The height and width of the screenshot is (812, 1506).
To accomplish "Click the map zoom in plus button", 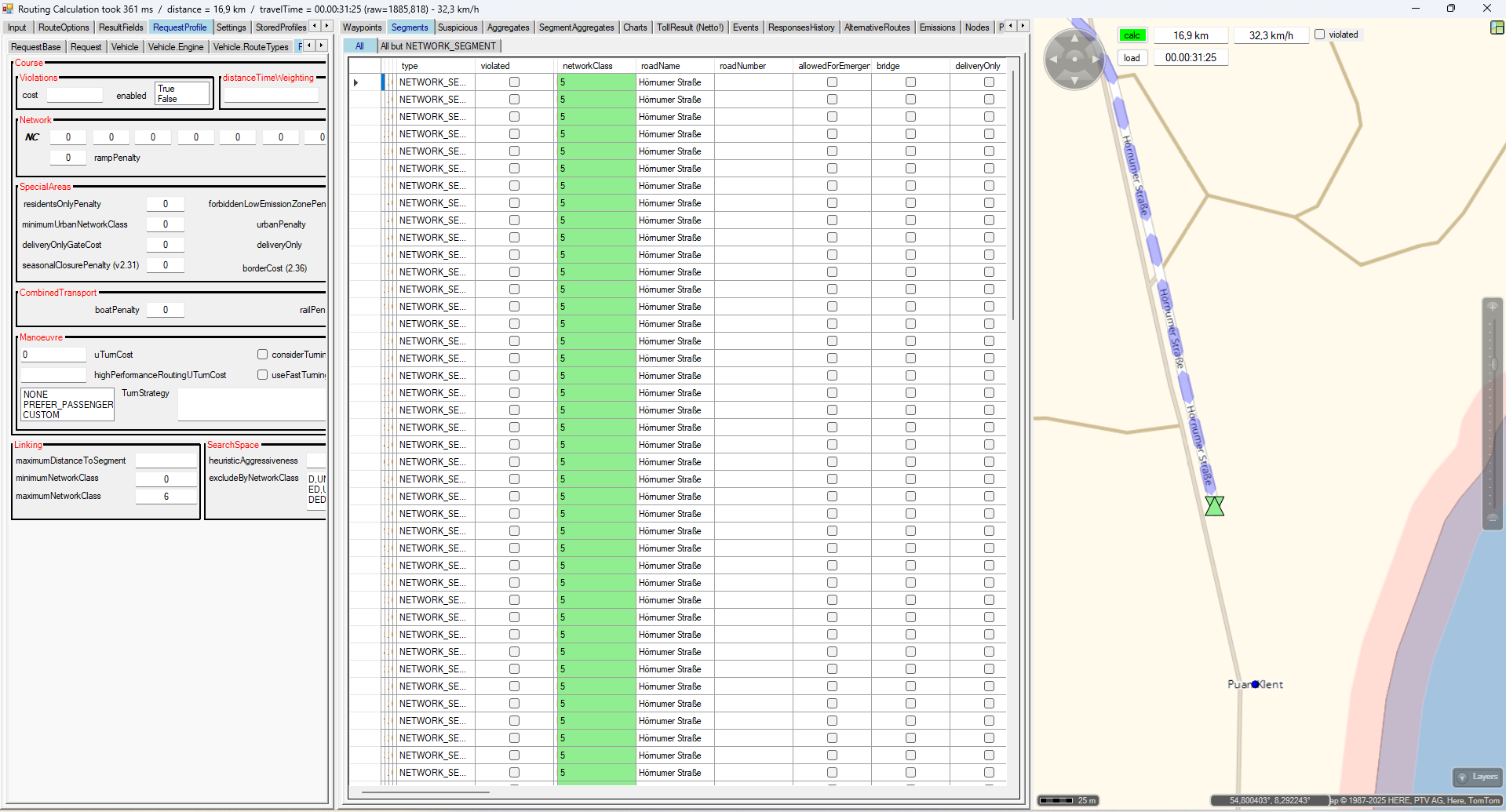I will 1492,307.
